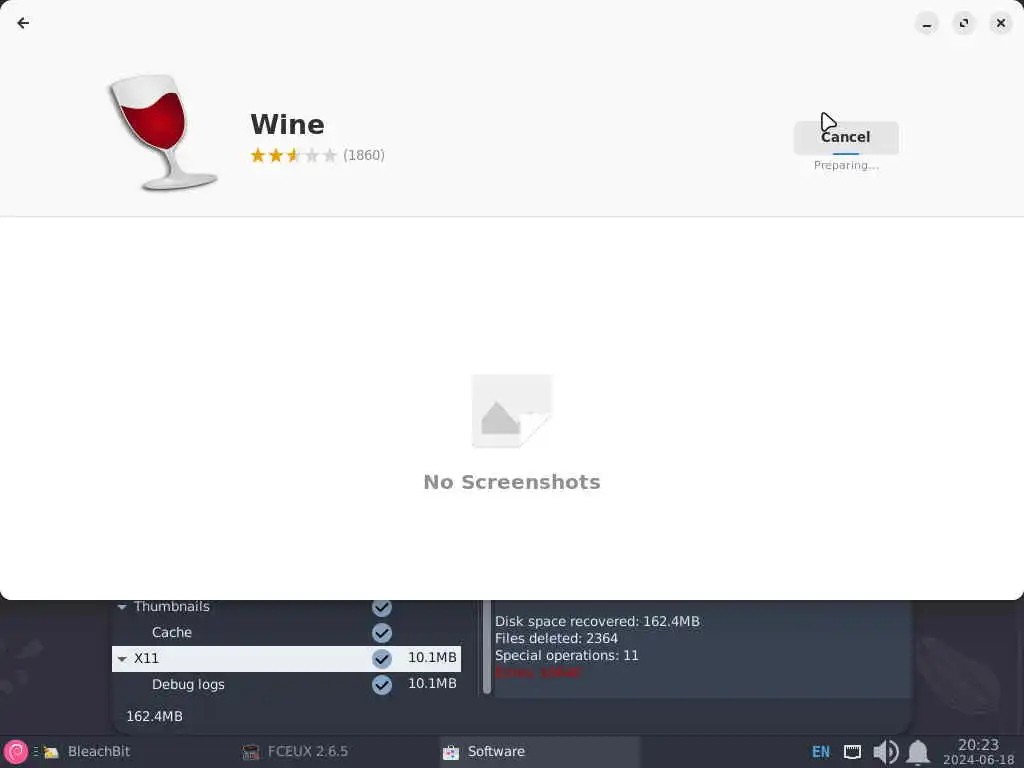
Task: Go back using the arrow in Software
Action: pyautogui.click(x=23, y=24)
